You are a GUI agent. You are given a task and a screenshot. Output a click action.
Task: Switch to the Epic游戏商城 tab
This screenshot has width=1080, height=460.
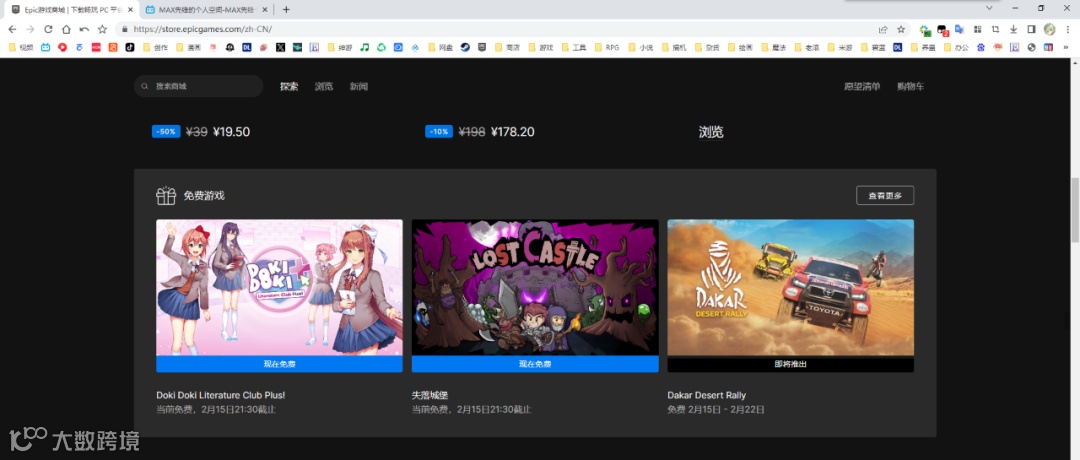pos(72,10)
